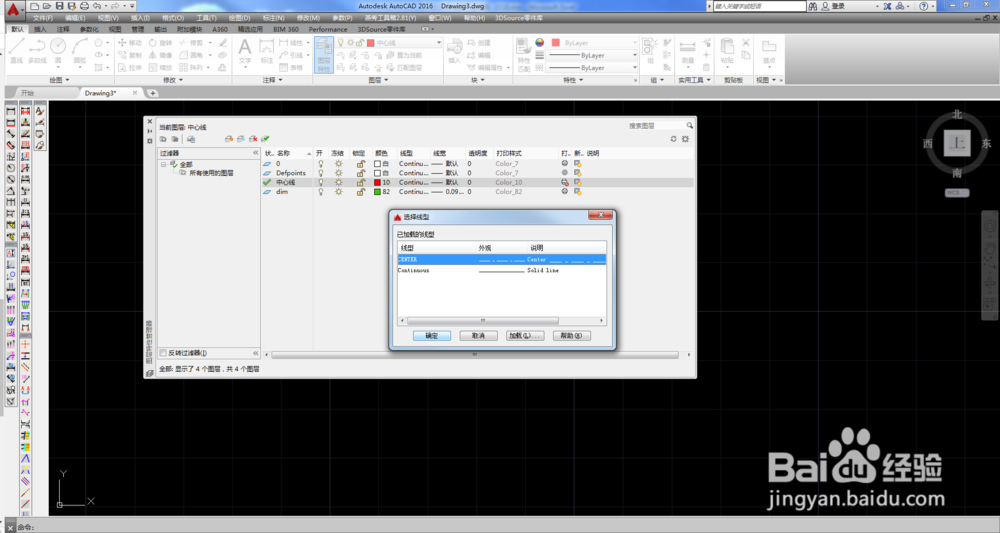Screen dimensions: 1000x533
Task: Click the green color swatch of dim layer
Action: [x=378, y=191]
